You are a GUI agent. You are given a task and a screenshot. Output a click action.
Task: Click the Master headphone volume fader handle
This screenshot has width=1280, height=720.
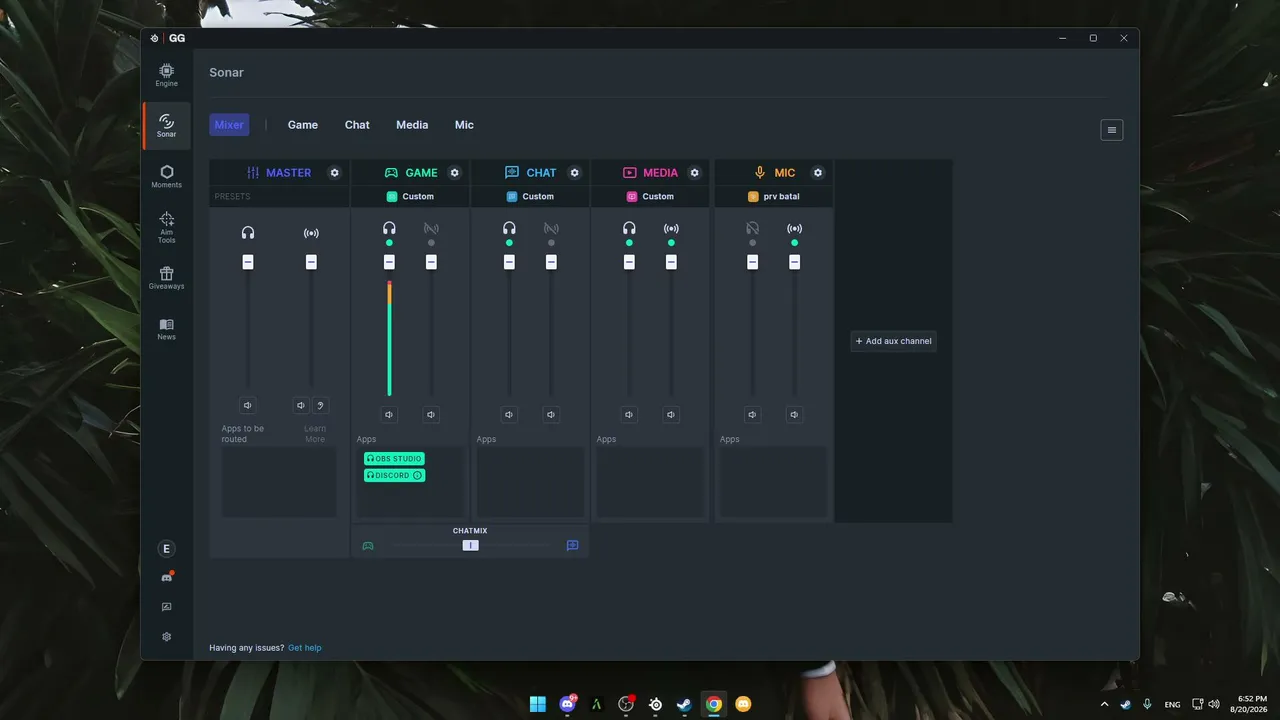click(248, 262)
